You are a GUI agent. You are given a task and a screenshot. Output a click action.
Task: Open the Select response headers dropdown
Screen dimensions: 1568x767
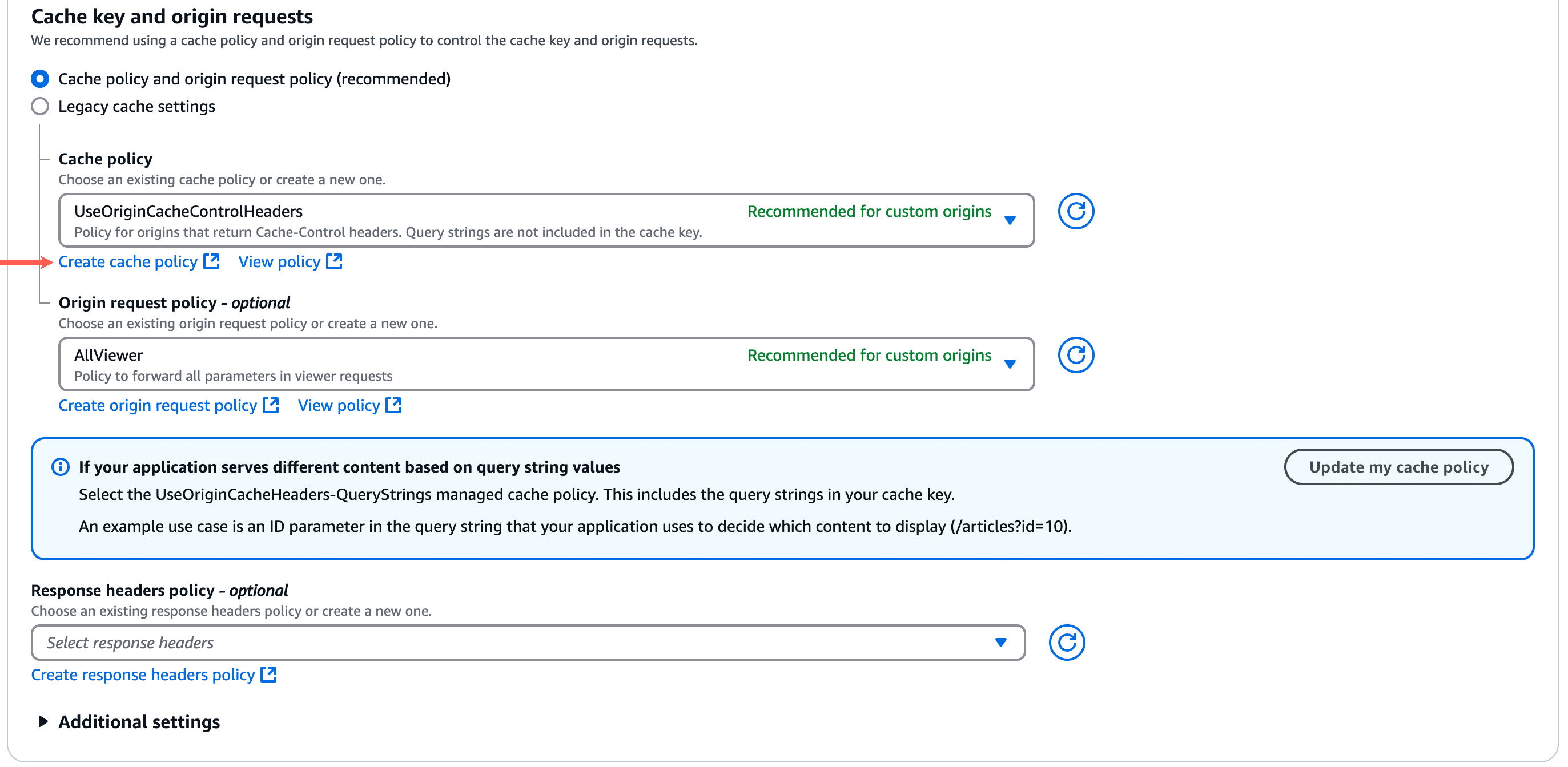[999, 641]
